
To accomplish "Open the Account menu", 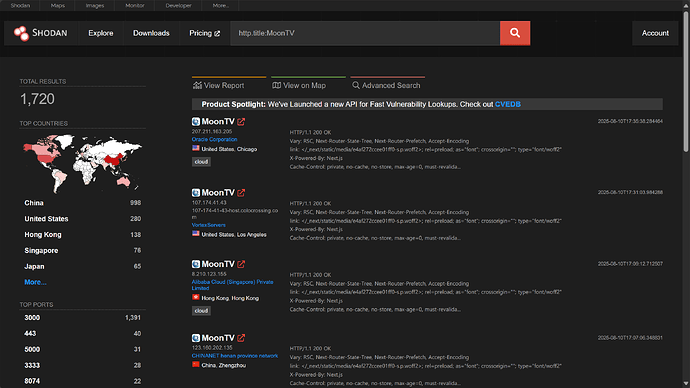I will (x=655, y=33).
